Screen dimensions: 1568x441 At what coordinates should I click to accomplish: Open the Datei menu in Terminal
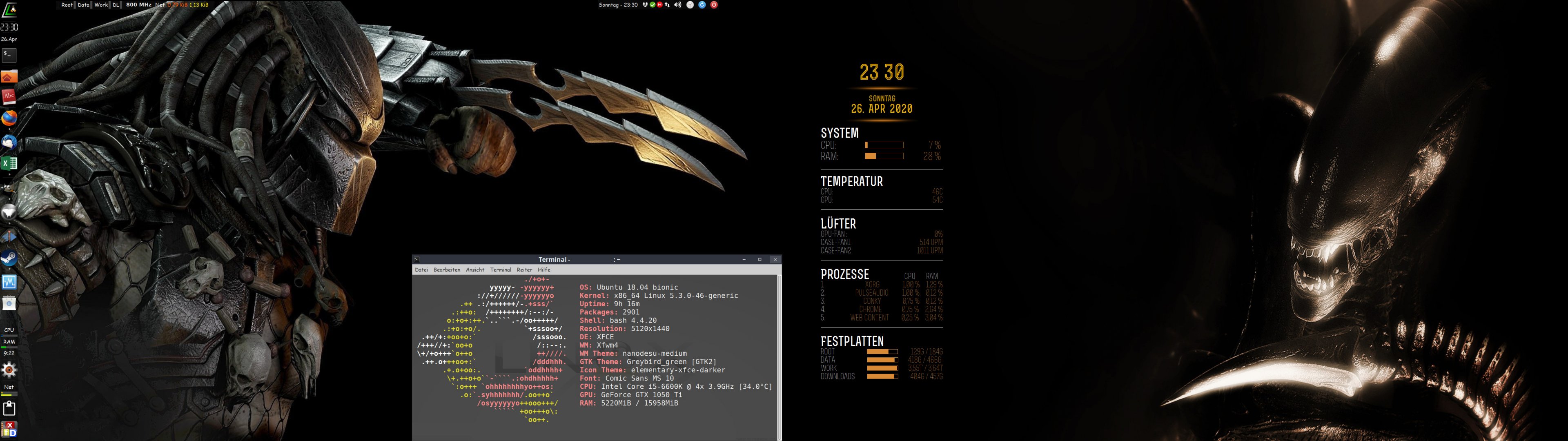(x=421, y=270)
